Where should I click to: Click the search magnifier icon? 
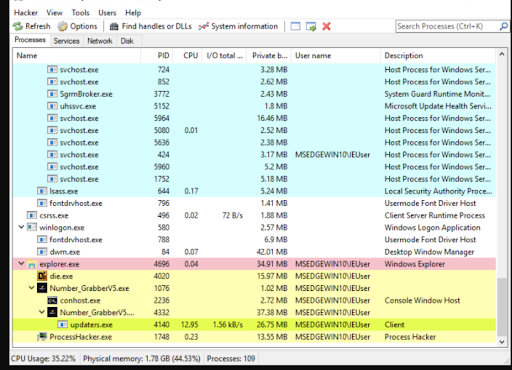[x=504, y=26]
